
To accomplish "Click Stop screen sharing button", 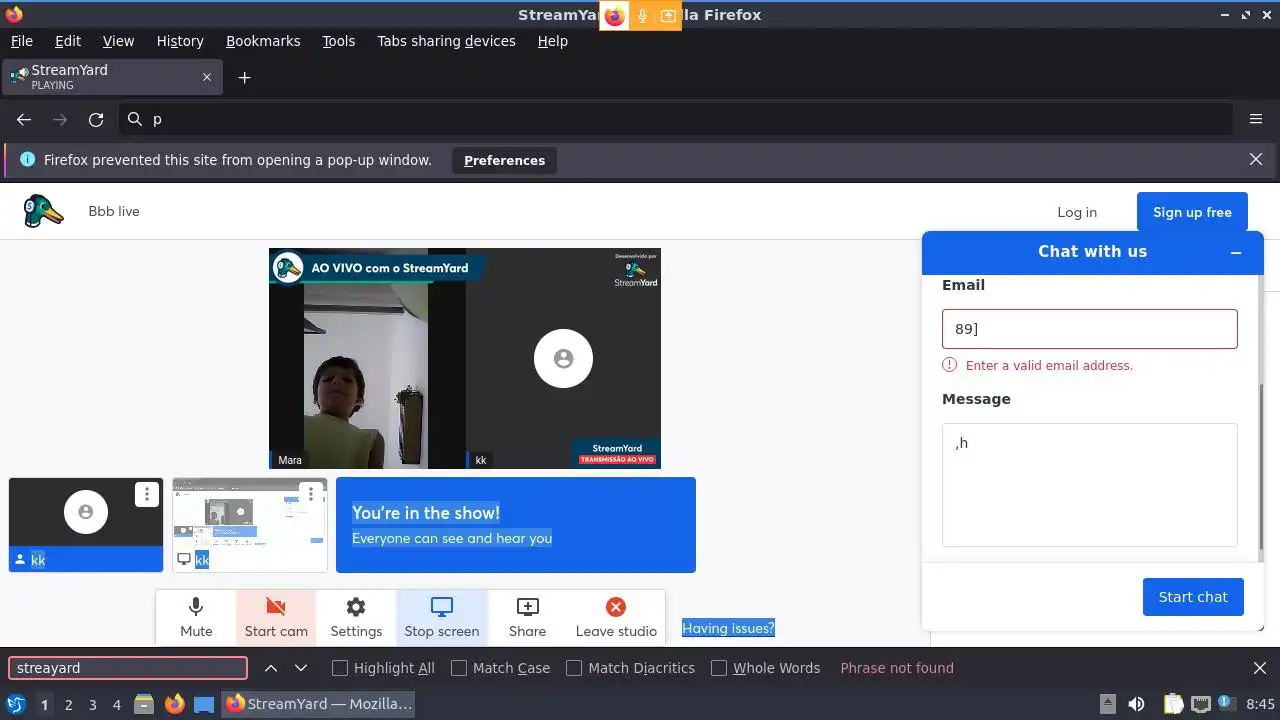I will (x=442, y=617).
